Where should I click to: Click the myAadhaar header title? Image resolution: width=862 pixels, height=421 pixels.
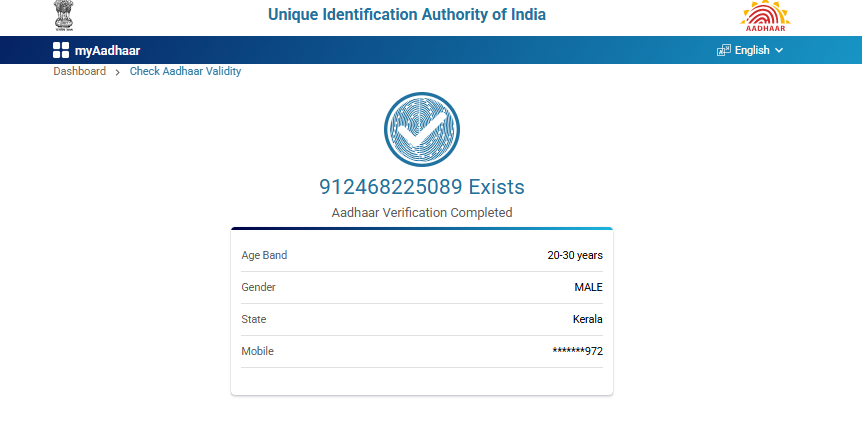point(107,50)
